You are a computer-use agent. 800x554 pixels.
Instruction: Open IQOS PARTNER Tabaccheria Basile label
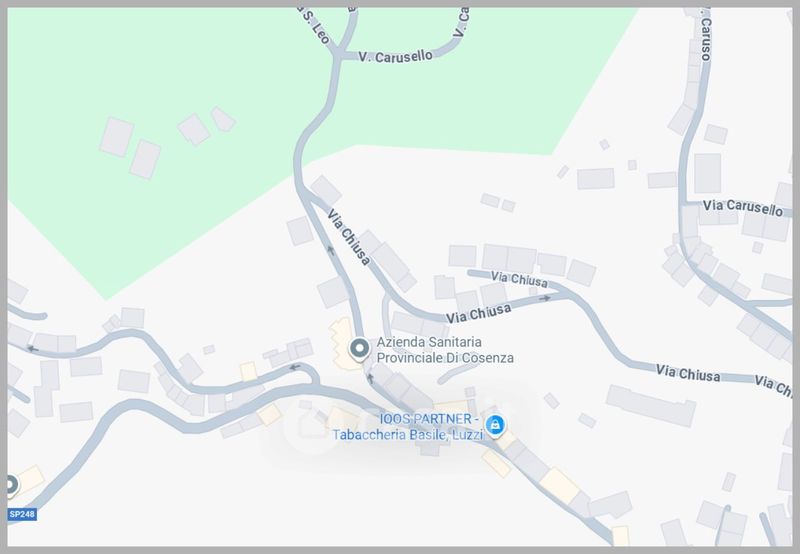pos(407,426)
